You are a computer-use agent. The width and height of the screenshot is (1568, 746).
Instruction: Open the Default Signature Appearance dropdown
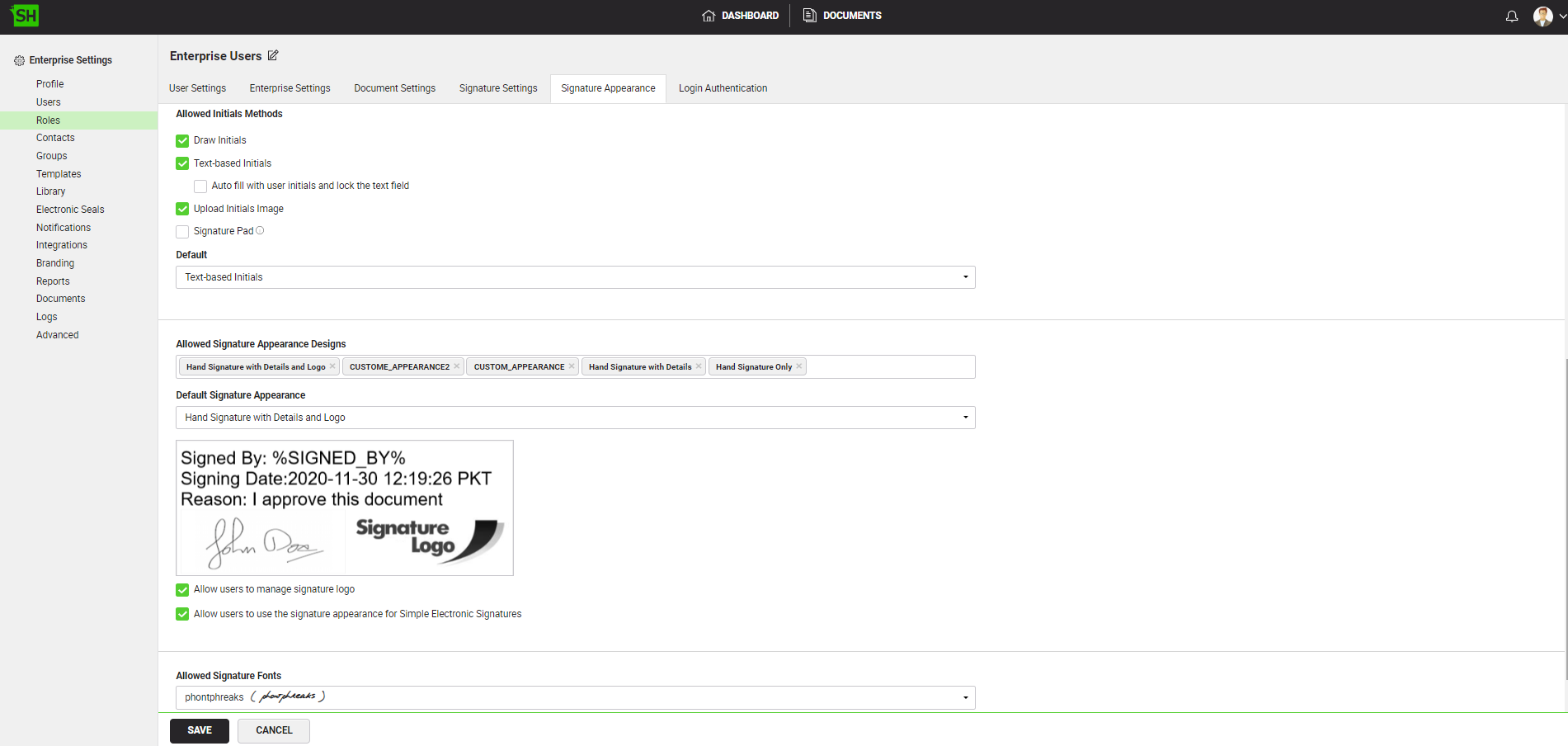[x=575, y=418]
